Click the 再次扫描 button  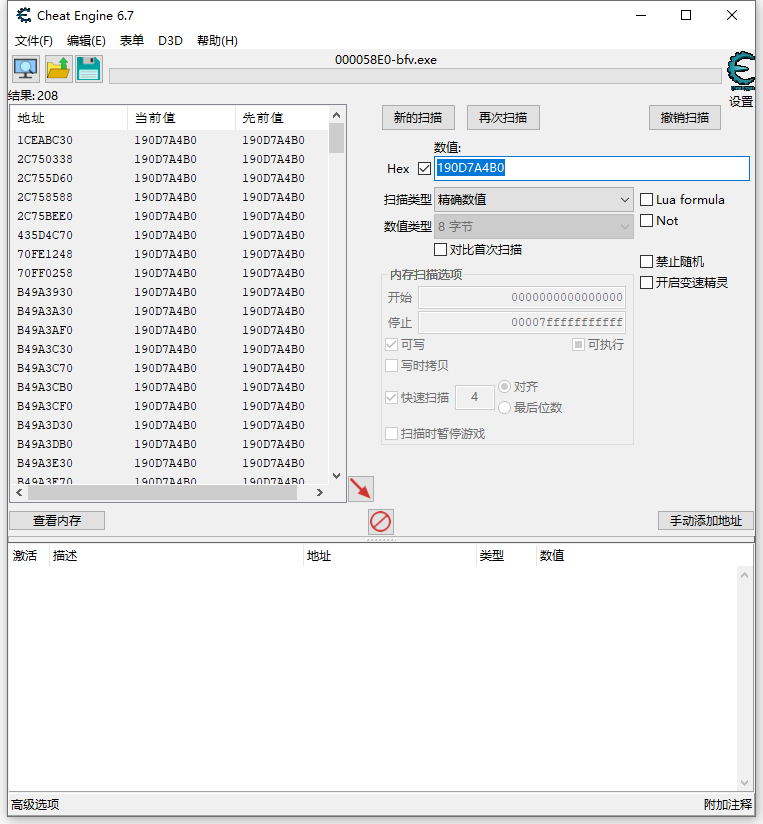(503, 118)
